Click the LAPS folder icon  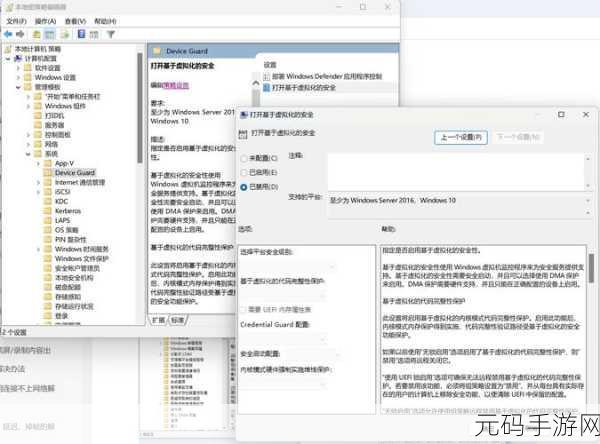pyautogui.click(x=47, y=220)
